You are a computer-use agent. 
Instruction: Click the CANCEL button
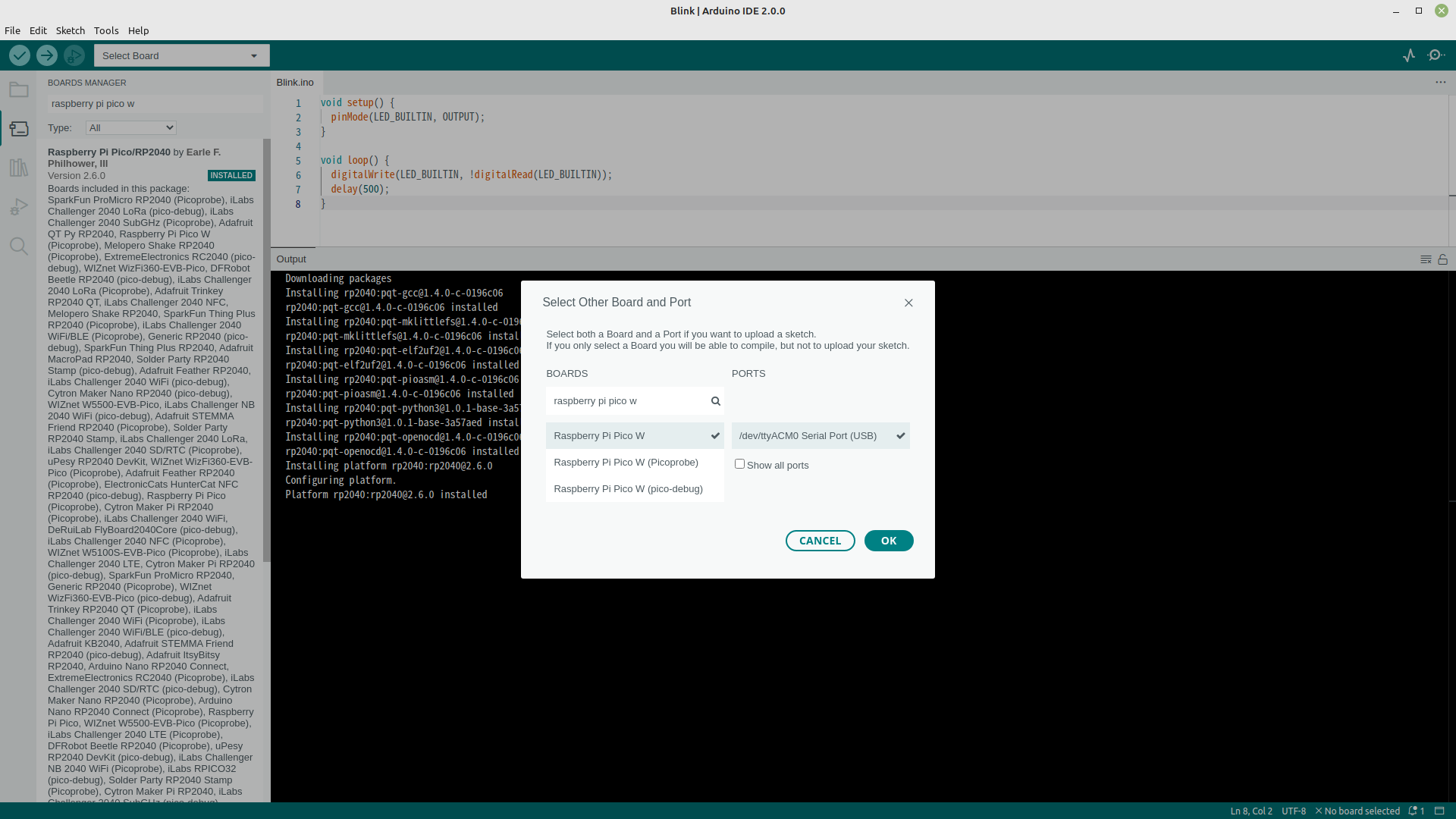click(x=820, y=541)
